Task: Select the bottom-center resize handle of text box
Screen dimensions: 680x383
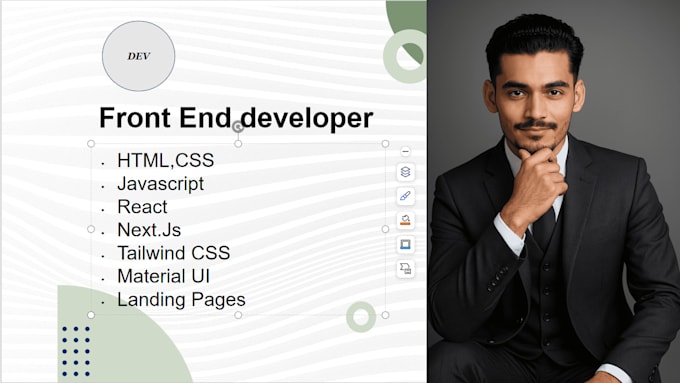Action: click(238, 315)
